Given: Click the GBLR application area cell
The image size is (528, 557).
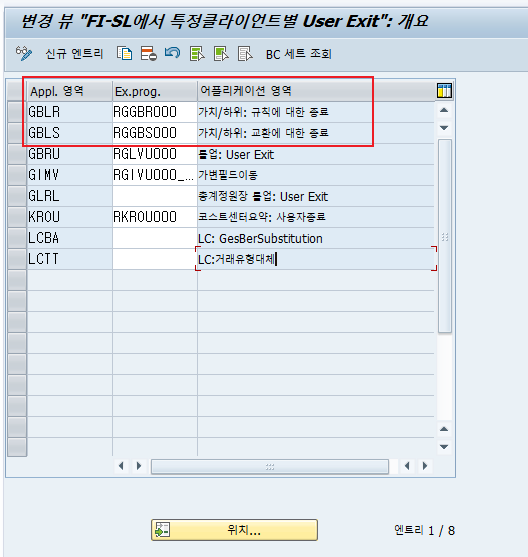Looking at the screenshot, I should [x=70, y=112].
